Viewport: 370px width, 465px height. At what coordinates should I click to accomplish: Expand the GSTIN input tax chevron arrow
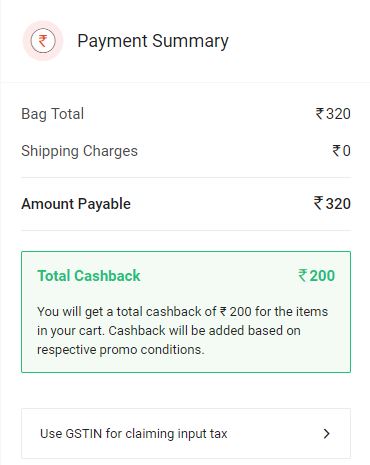[x=327, y=433]
